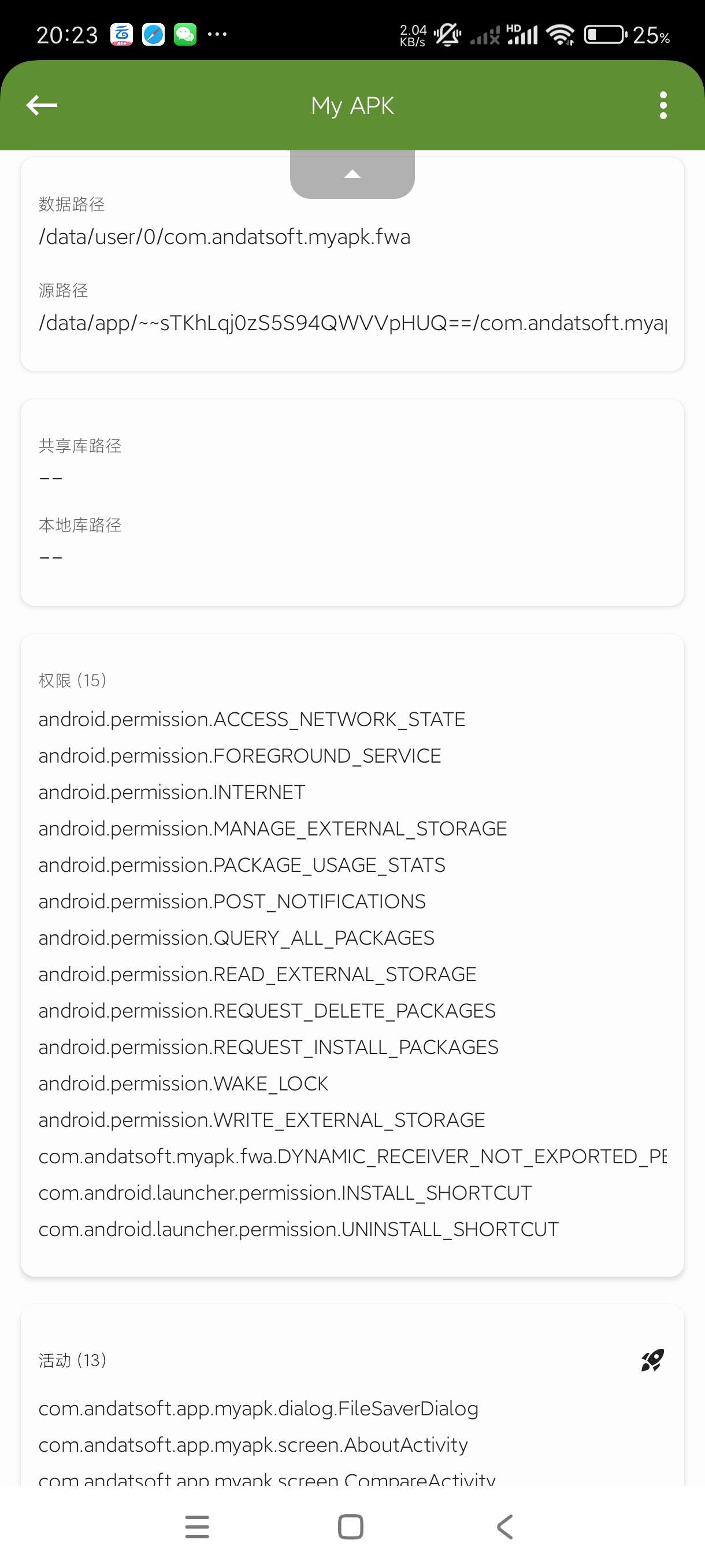Collapse the panel with the up arrow handle
The height and width of the screenshot is (1568, 705).
click(x=352, y=175)
